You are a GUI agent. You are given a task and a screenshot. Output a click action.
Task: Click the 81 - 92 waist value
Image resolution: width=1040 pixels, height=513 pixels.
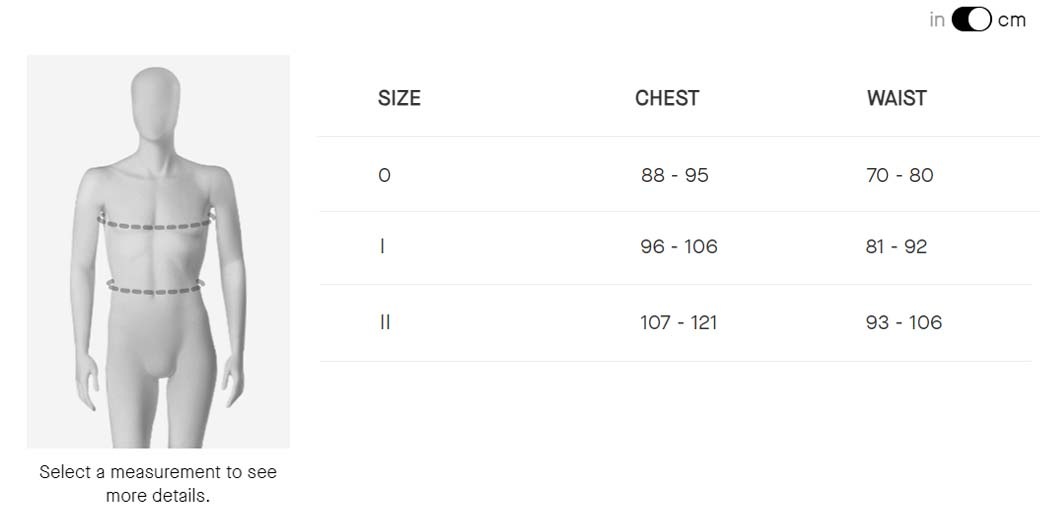click(897, 246)
